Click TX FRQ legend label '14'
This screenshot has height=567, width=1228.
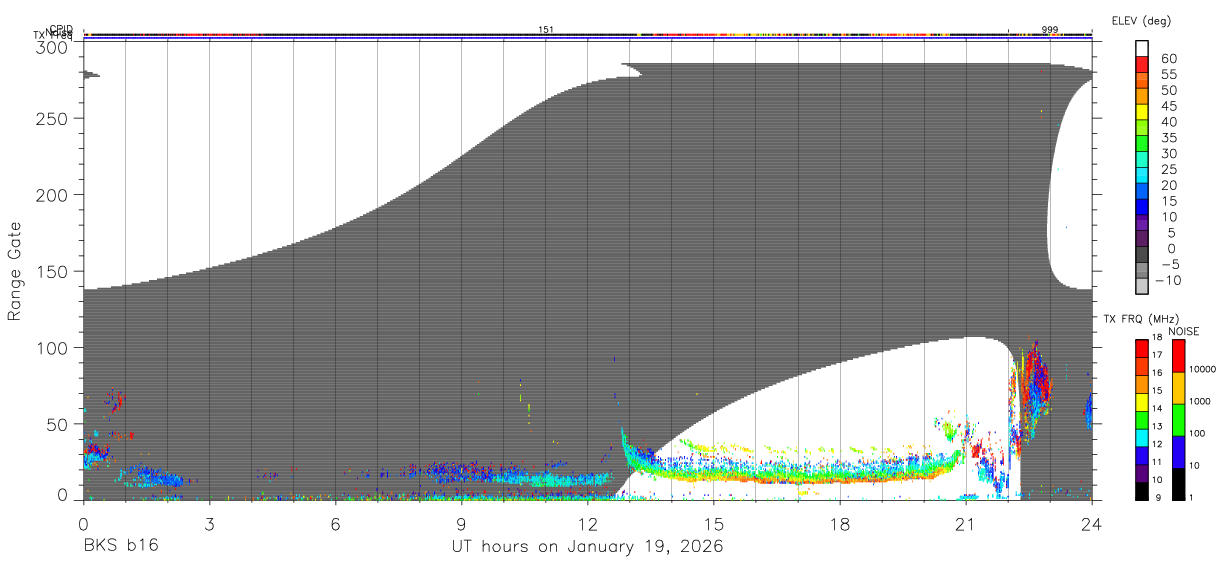tap(1158, 408)
